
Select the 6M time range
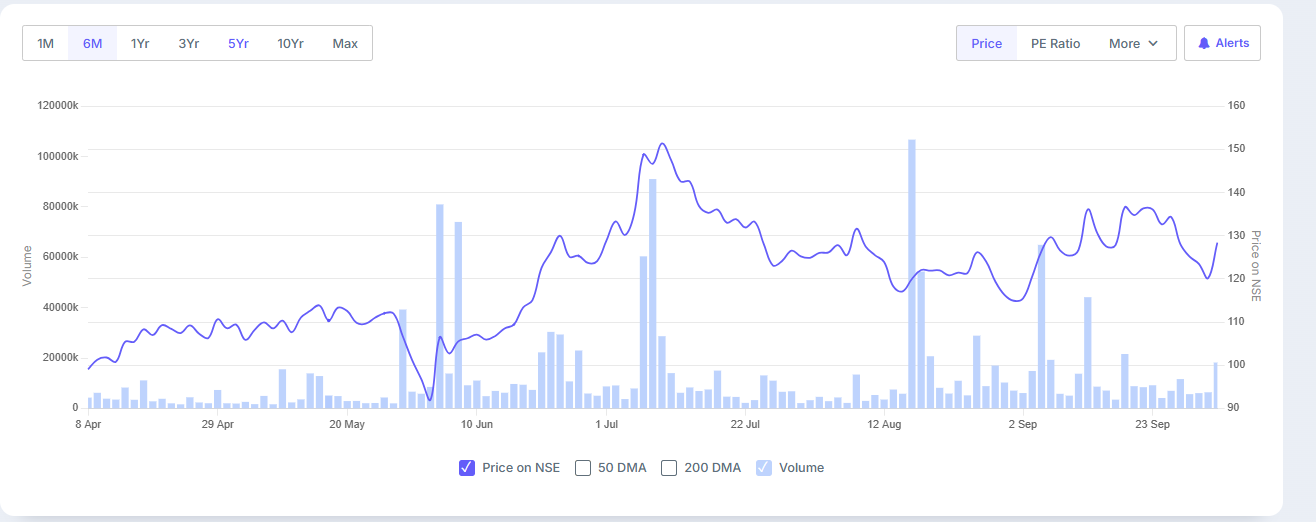click(93, 43)
